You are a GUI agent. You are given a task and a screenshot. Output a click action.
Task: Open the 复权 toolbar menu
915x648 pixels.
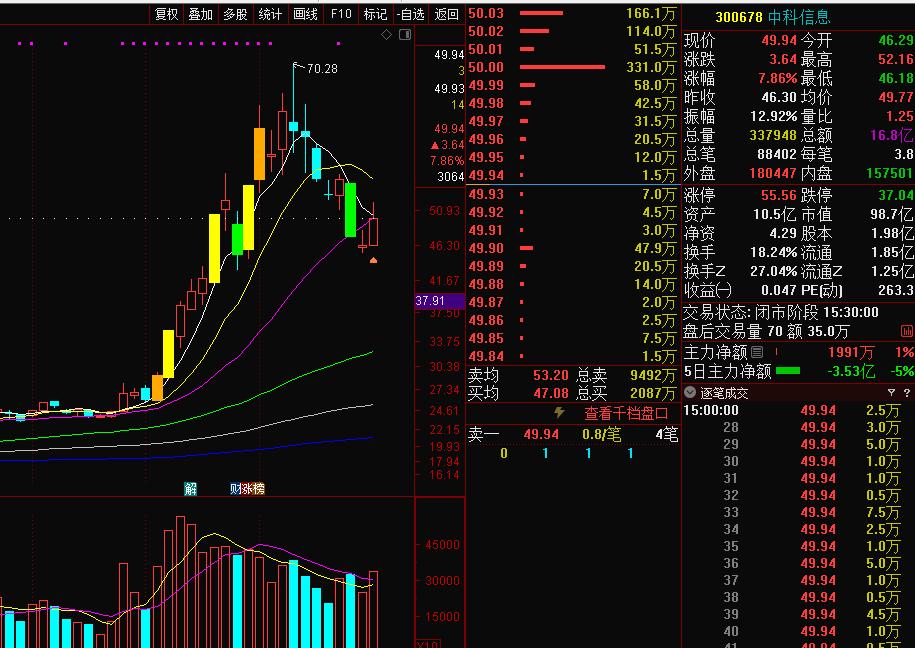pyautogui.click(x=166, y=14)
